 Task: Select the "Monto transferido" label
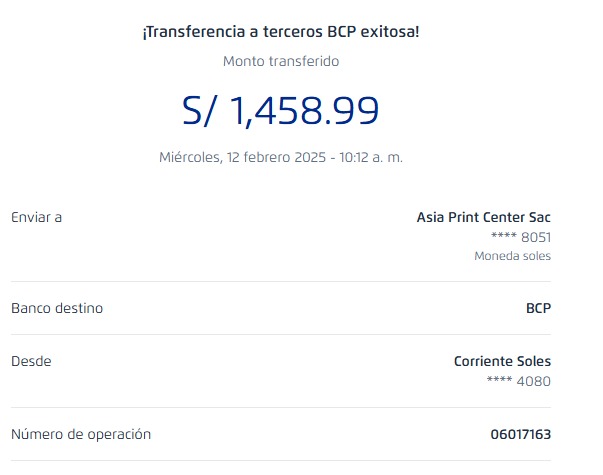tap(281, 61)
